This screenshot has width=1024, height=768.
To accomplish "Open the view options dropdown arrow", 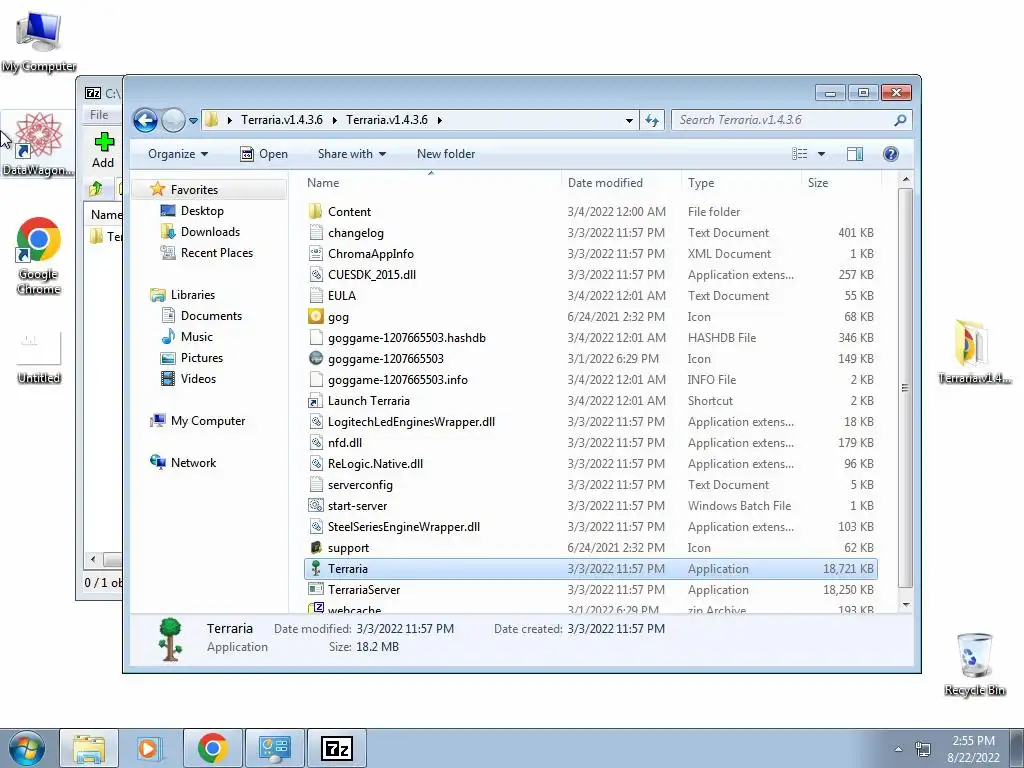I will (822, 154).
